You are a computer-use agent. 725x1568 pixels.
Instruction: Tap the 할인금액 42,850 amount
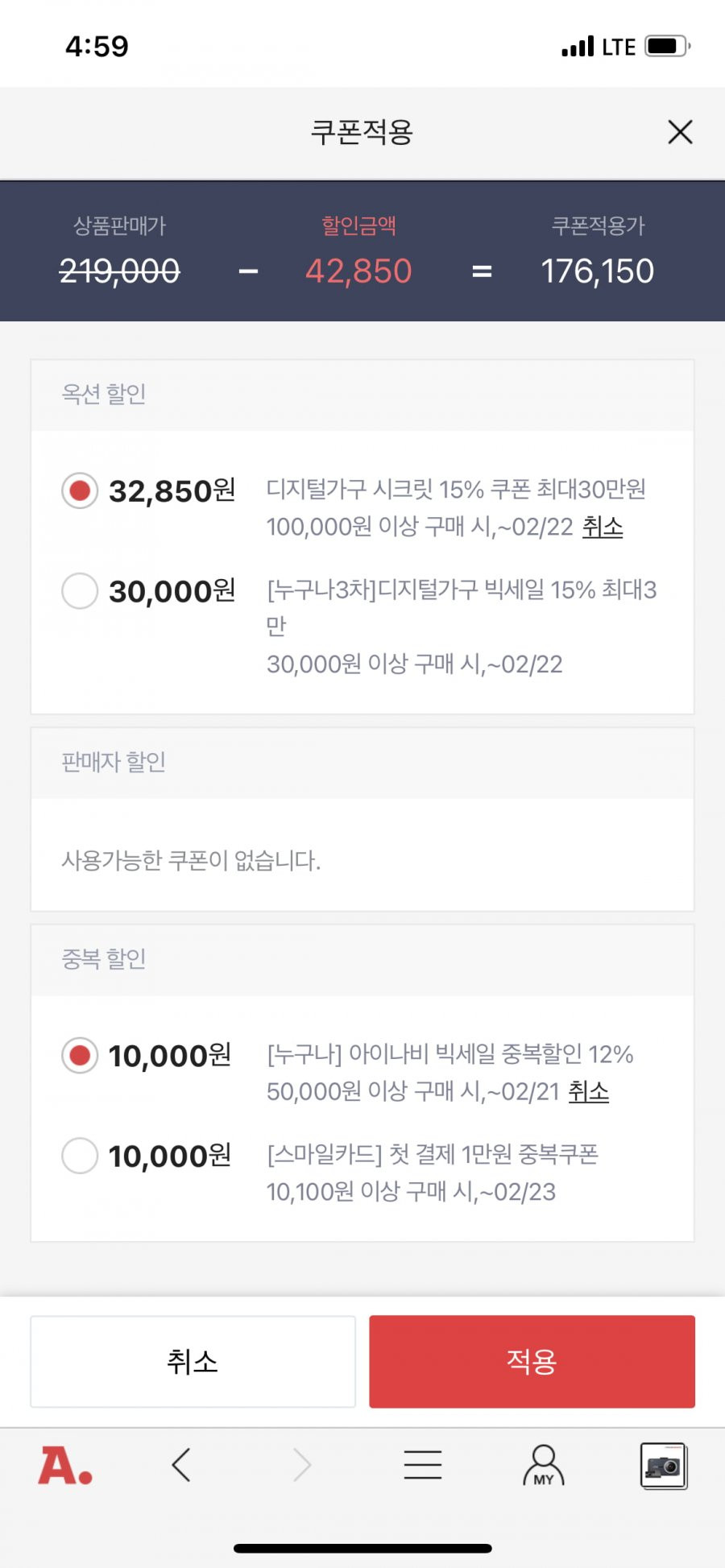pyautogui.click(x=358, y=271)
